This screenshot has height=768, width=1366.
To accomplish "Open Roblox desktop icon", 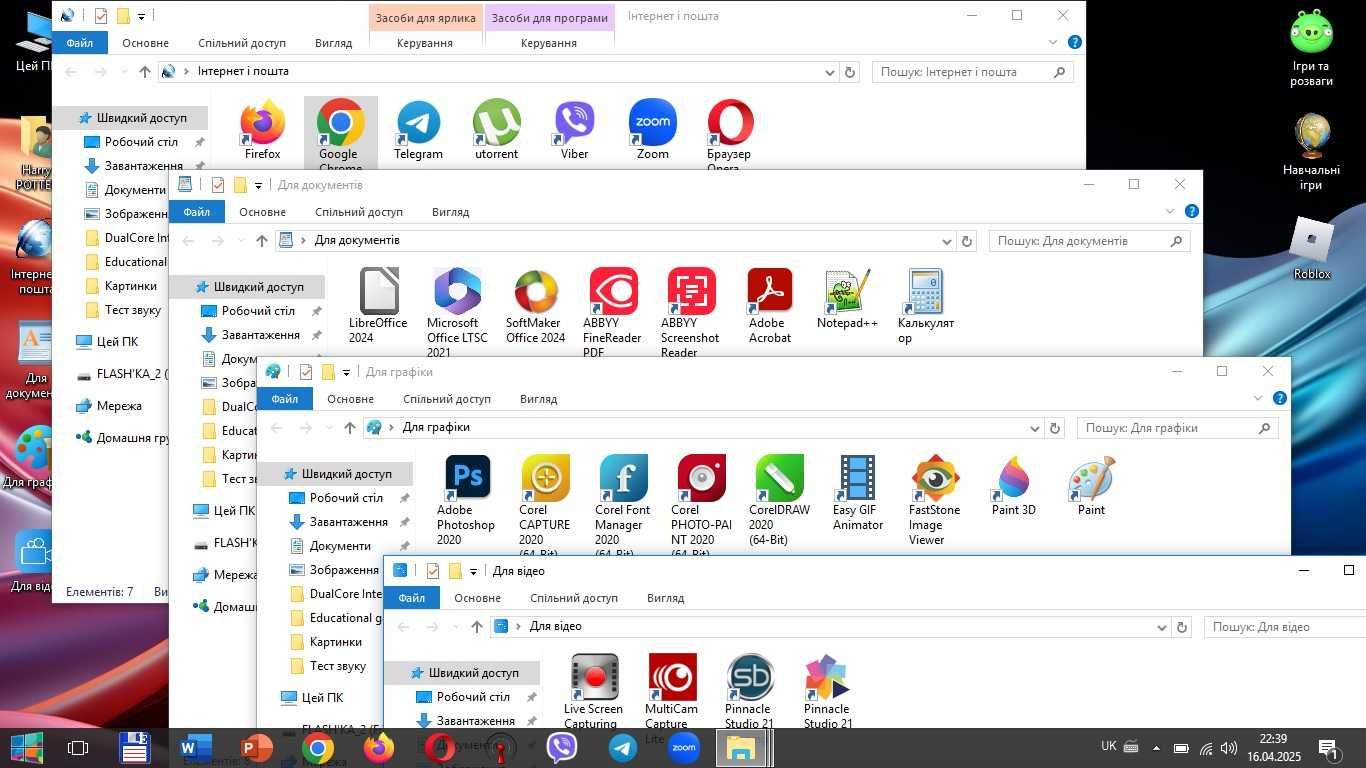I will [1311, 248].
